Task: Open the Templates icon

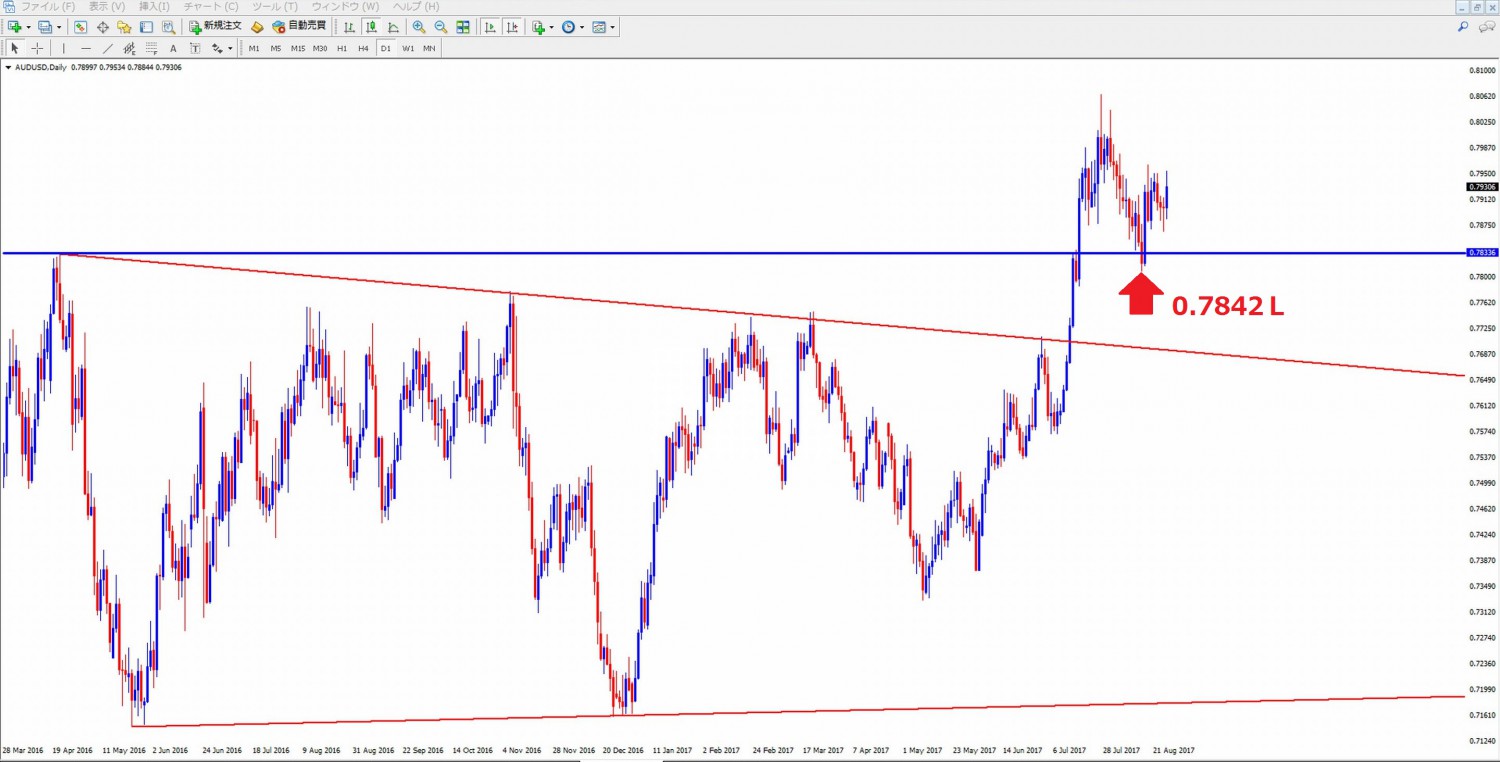Action: point(598,27)
